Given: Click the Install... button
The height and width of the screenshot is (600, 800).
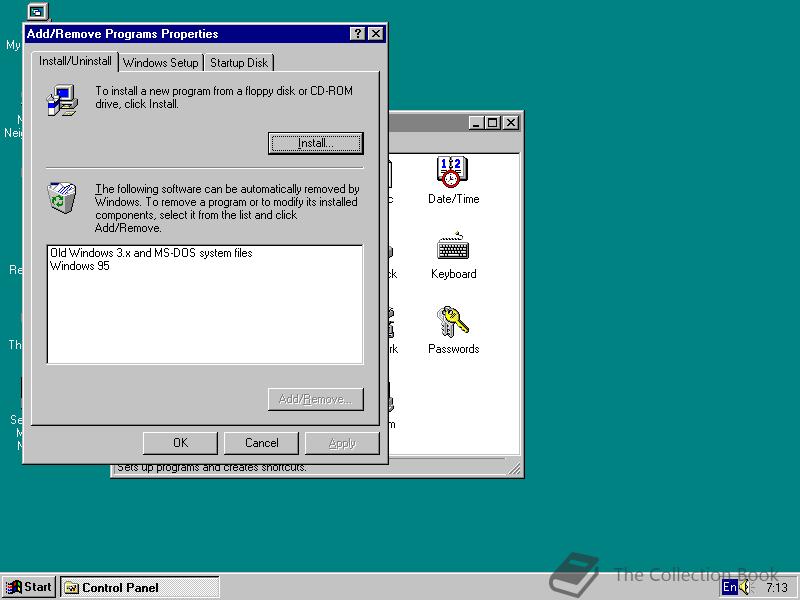Looking at the screenshot, I should [x=315, y=143].
